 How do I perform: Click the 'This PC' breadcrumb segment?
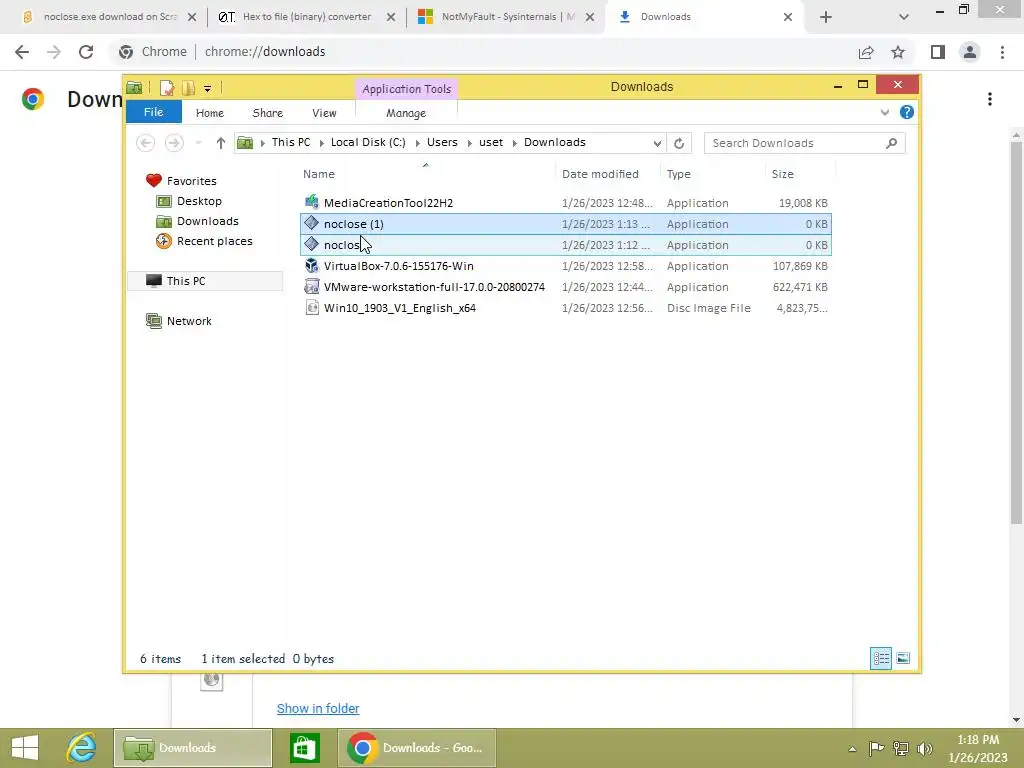click(291, 142)
